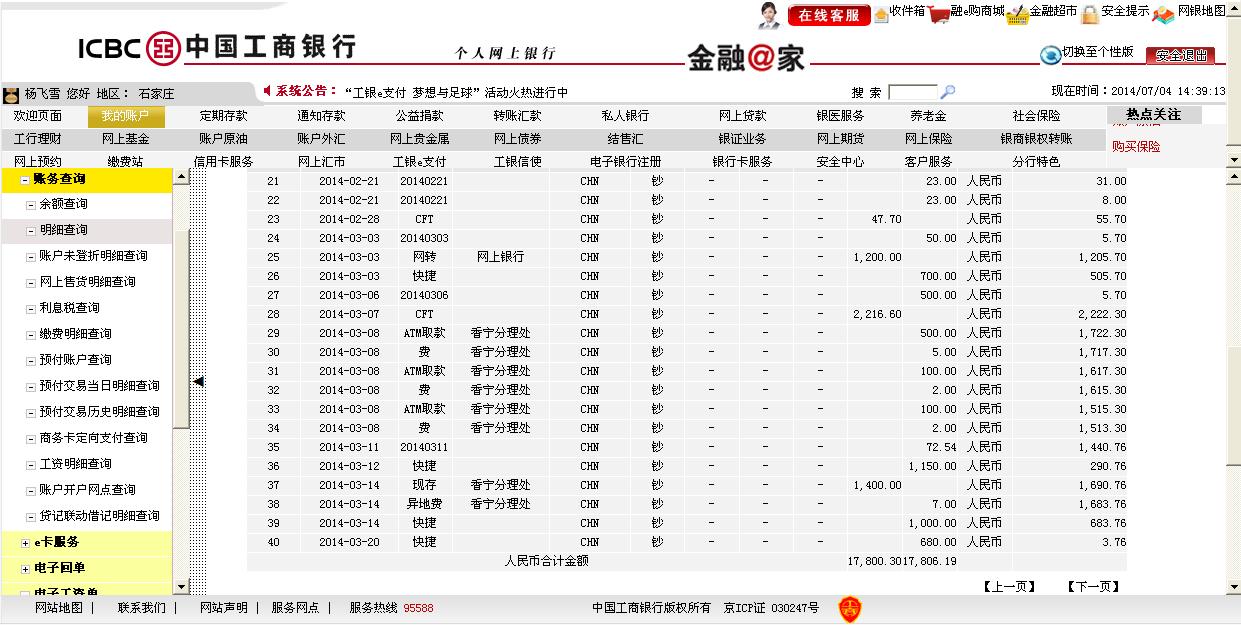Click the 网转 entry in row 25
The image size is (1241, 625).
(x=424, y=257)
